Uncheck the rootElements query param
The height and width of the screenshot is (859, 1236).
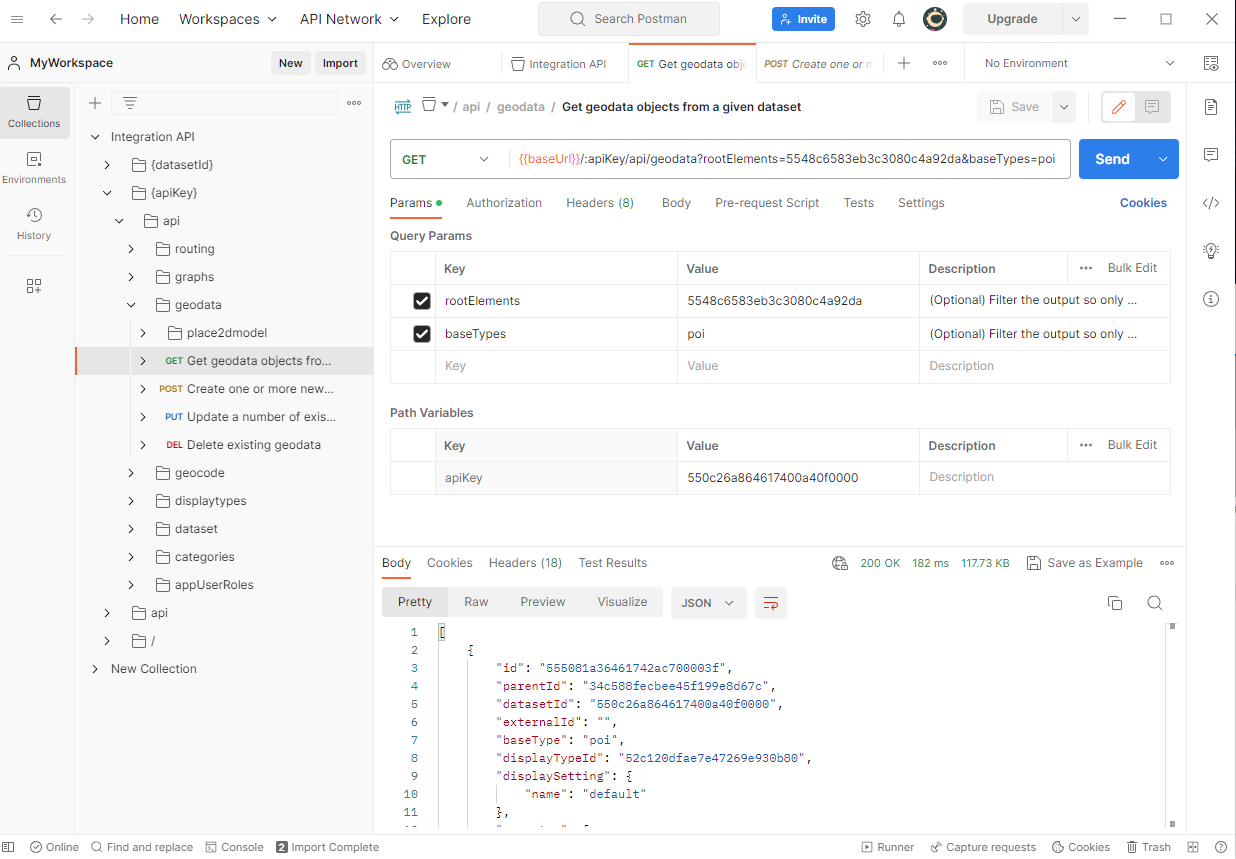coord(422,301)
